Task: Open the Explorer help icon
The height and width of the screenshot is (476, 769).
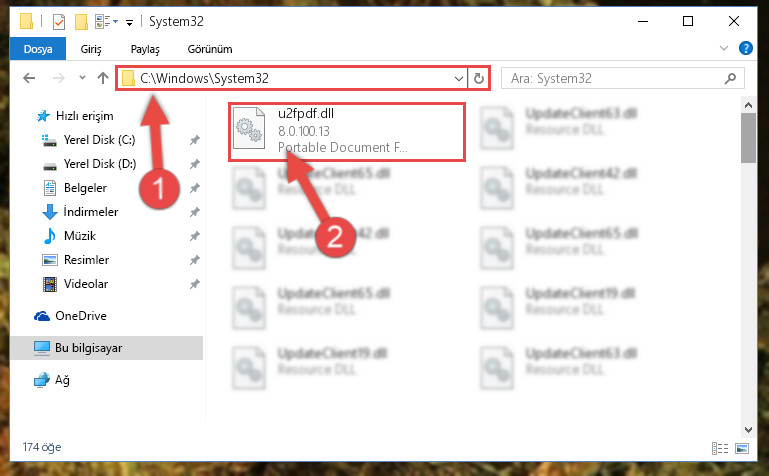Action: [x=745, y=48]
